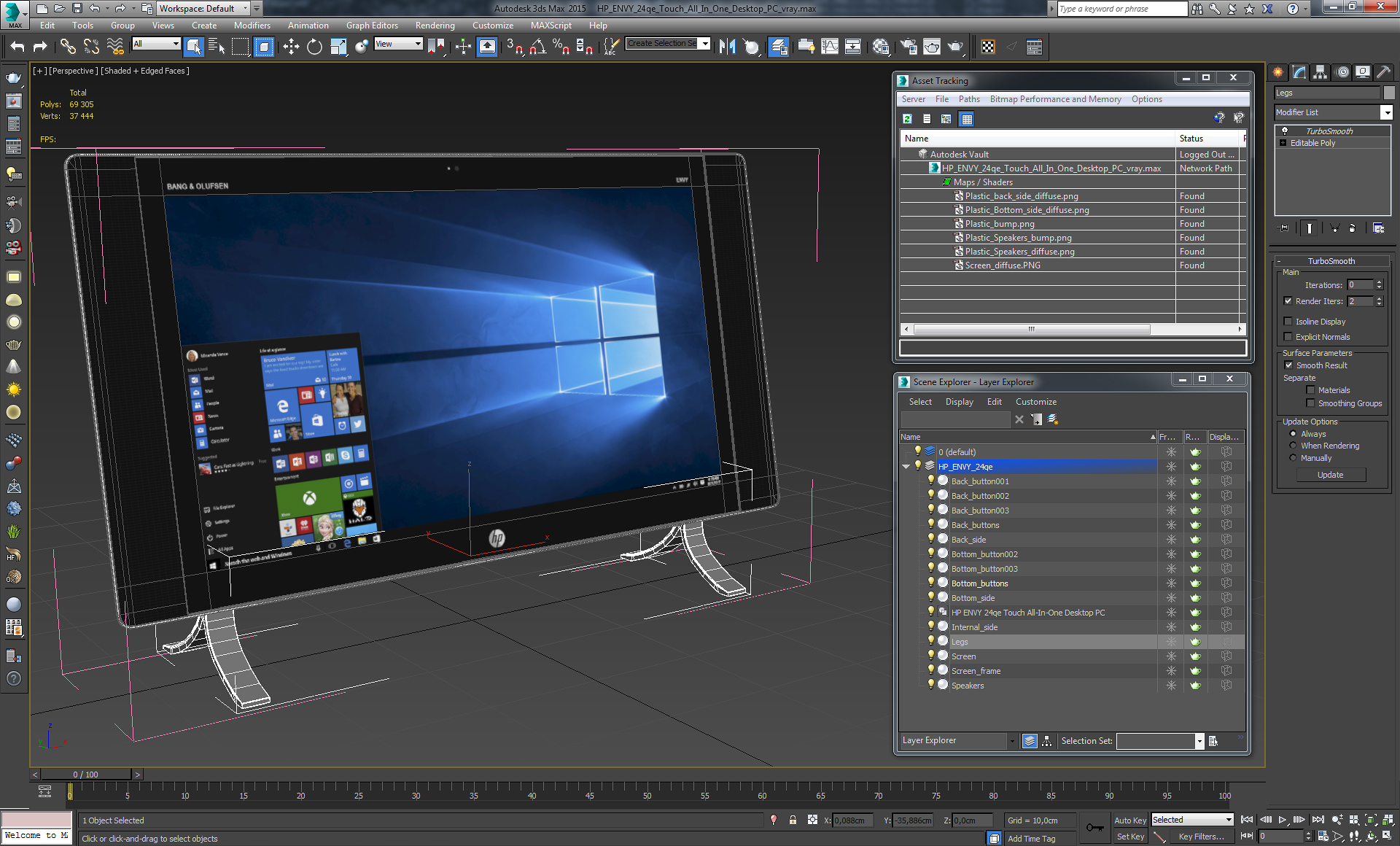Viewport: 1400px width, 846px height.
Task: Click the Set Key button
Action: 1129,837
